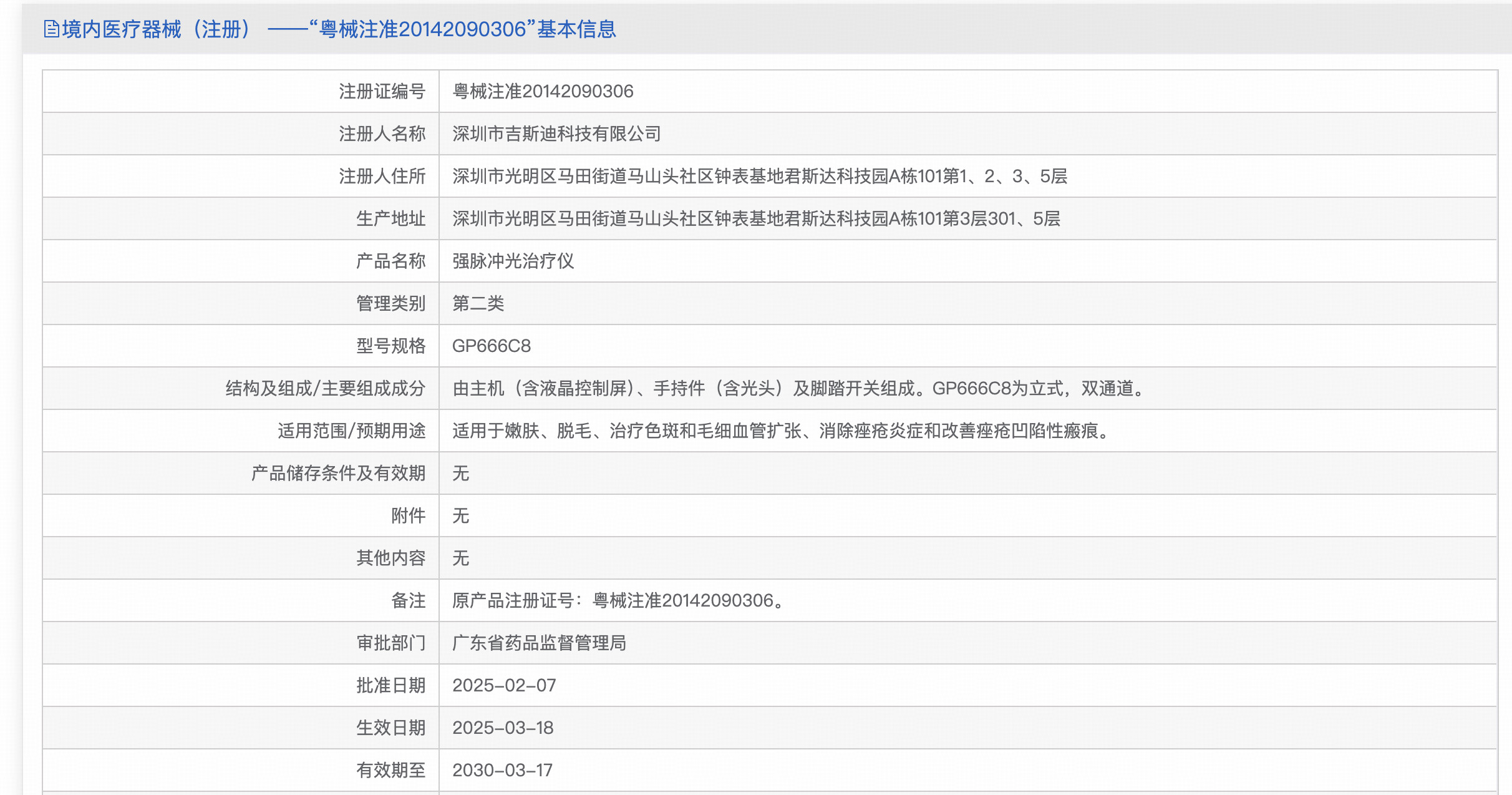This screenshot has width=1512, height=795.
Task: Click the effective date 2025-03-18 cell
Action: tap(505, 728)
